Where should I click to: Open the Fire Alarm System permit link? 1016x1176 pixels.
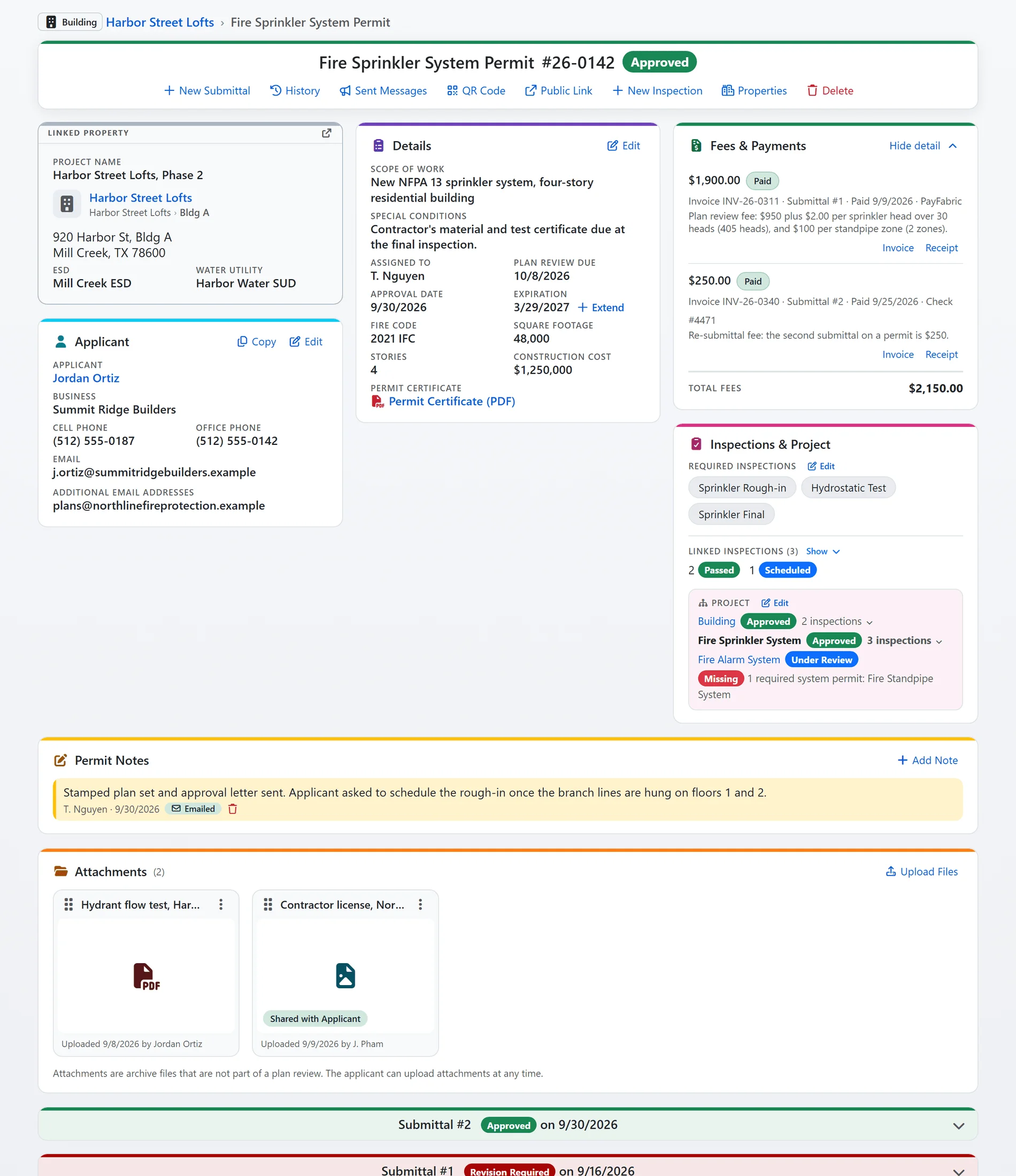tap(739, 659)
